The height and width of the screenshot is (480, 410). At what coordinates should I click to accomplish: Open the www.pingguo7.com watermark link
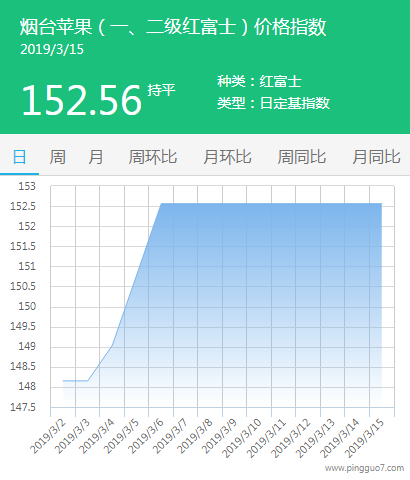coord(364,468)
